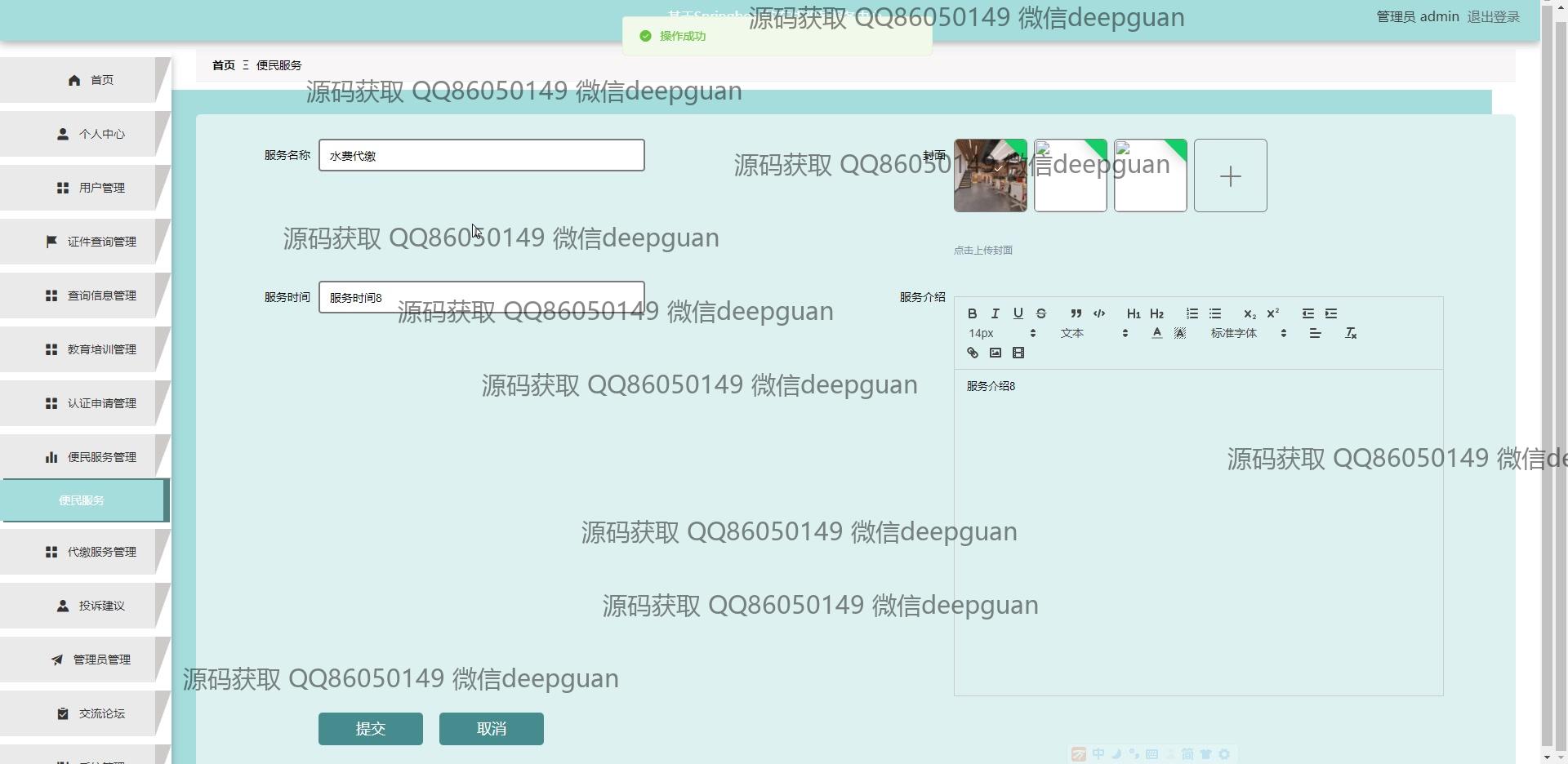Click the third cover thumbnail

[x=1151, y=175]
